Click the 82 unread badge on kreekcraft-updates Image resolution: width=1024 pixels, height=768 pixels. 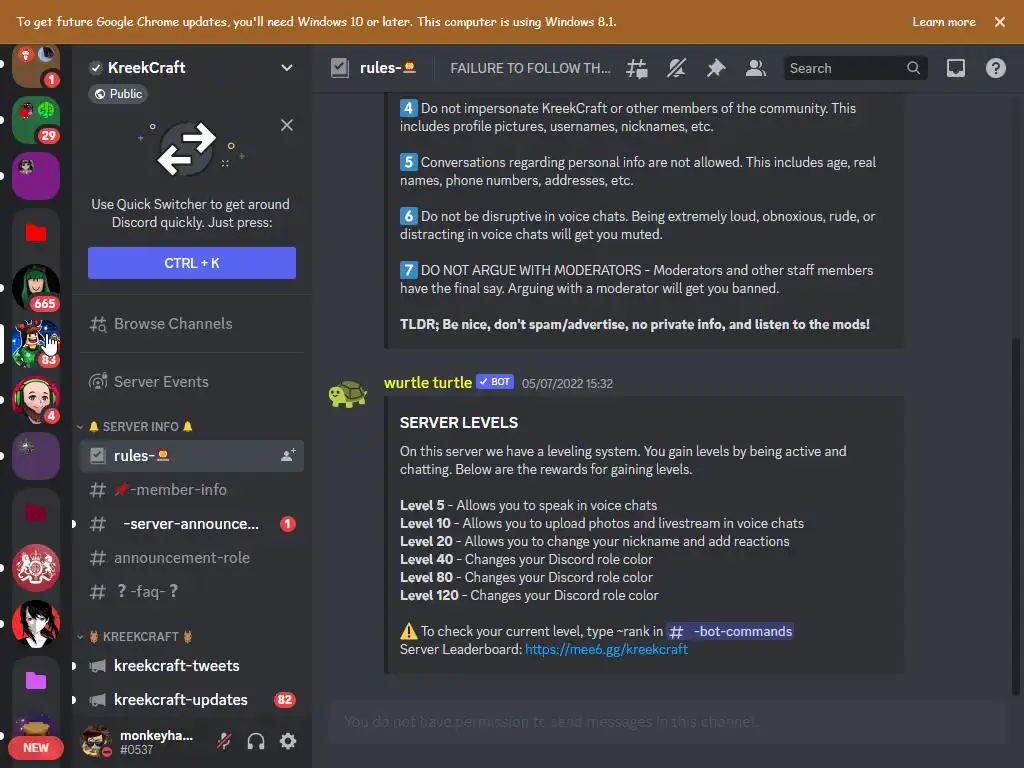click(x=285, y=700)
